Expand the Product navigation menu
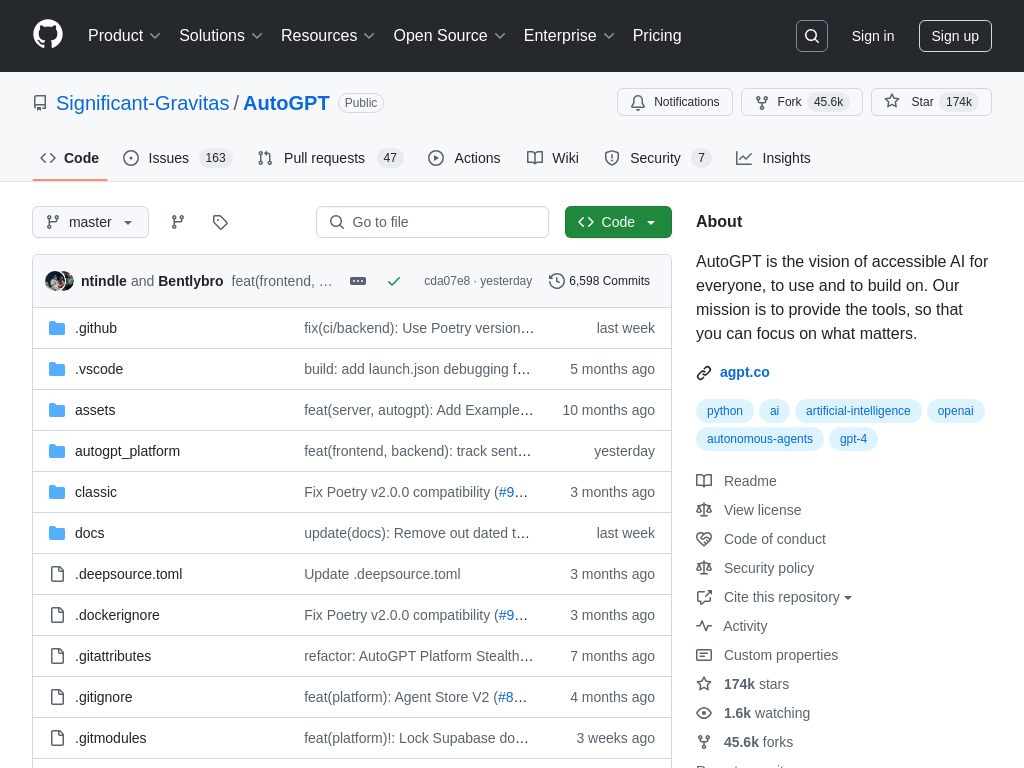Viewport: 1024px width, 768px height. click(124, 36)
